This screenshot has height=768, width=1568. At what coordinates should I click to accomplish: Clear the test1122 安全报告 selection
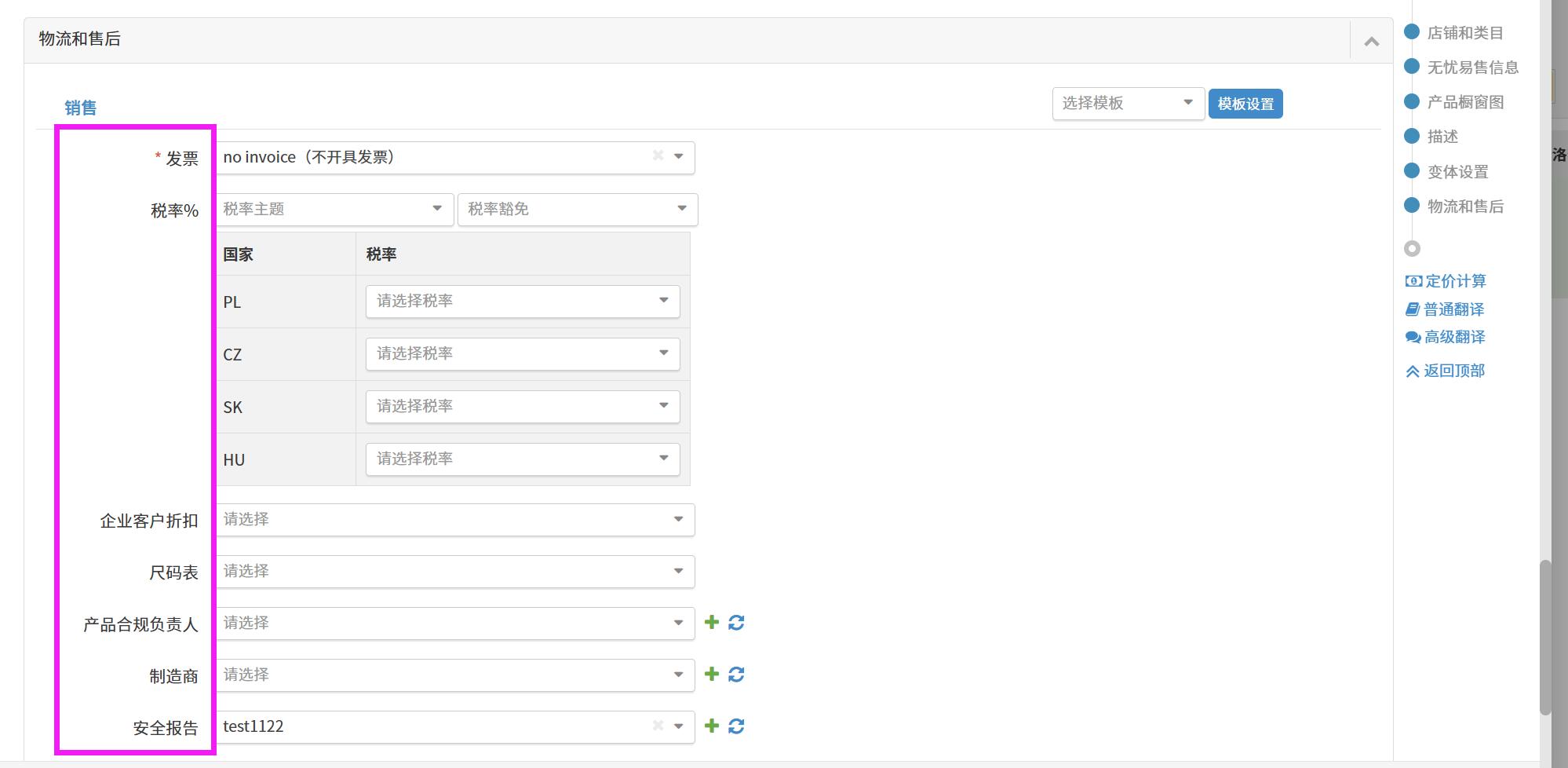tap(658, 726)
